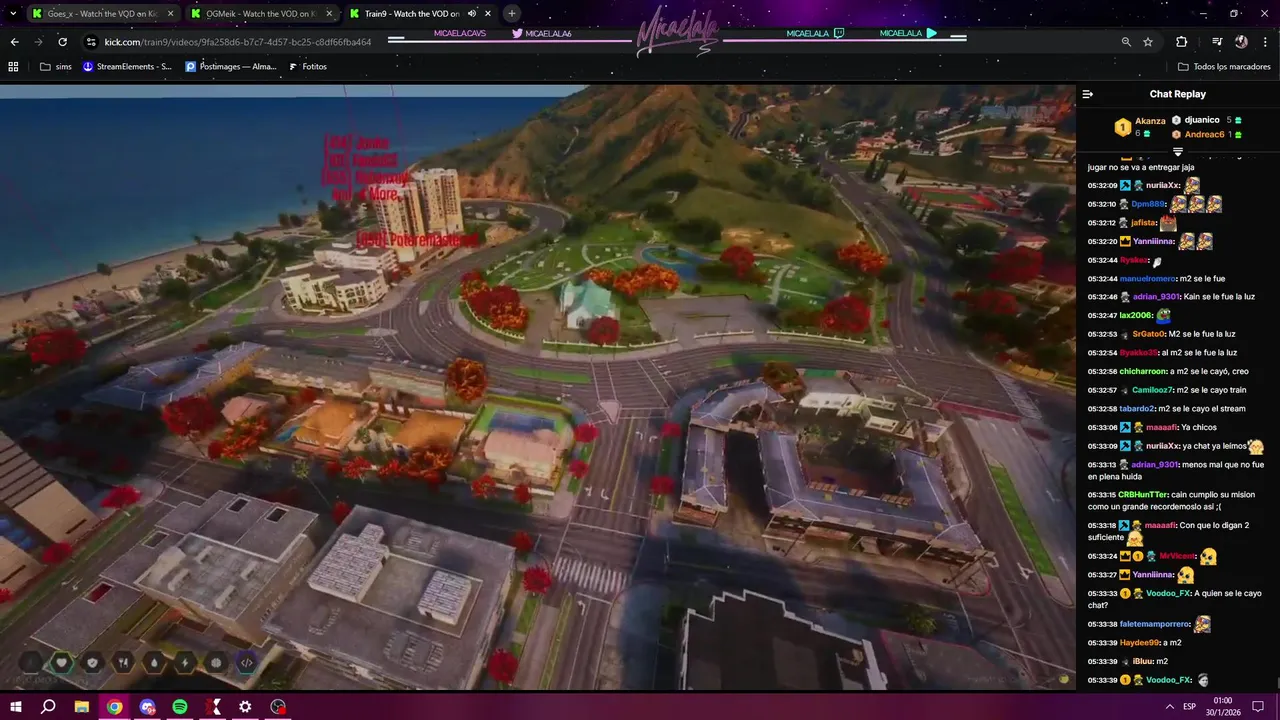This screenshot has height=720, width=1280.
Task: Reload the Kick page
Action: (x=62, y=42)
